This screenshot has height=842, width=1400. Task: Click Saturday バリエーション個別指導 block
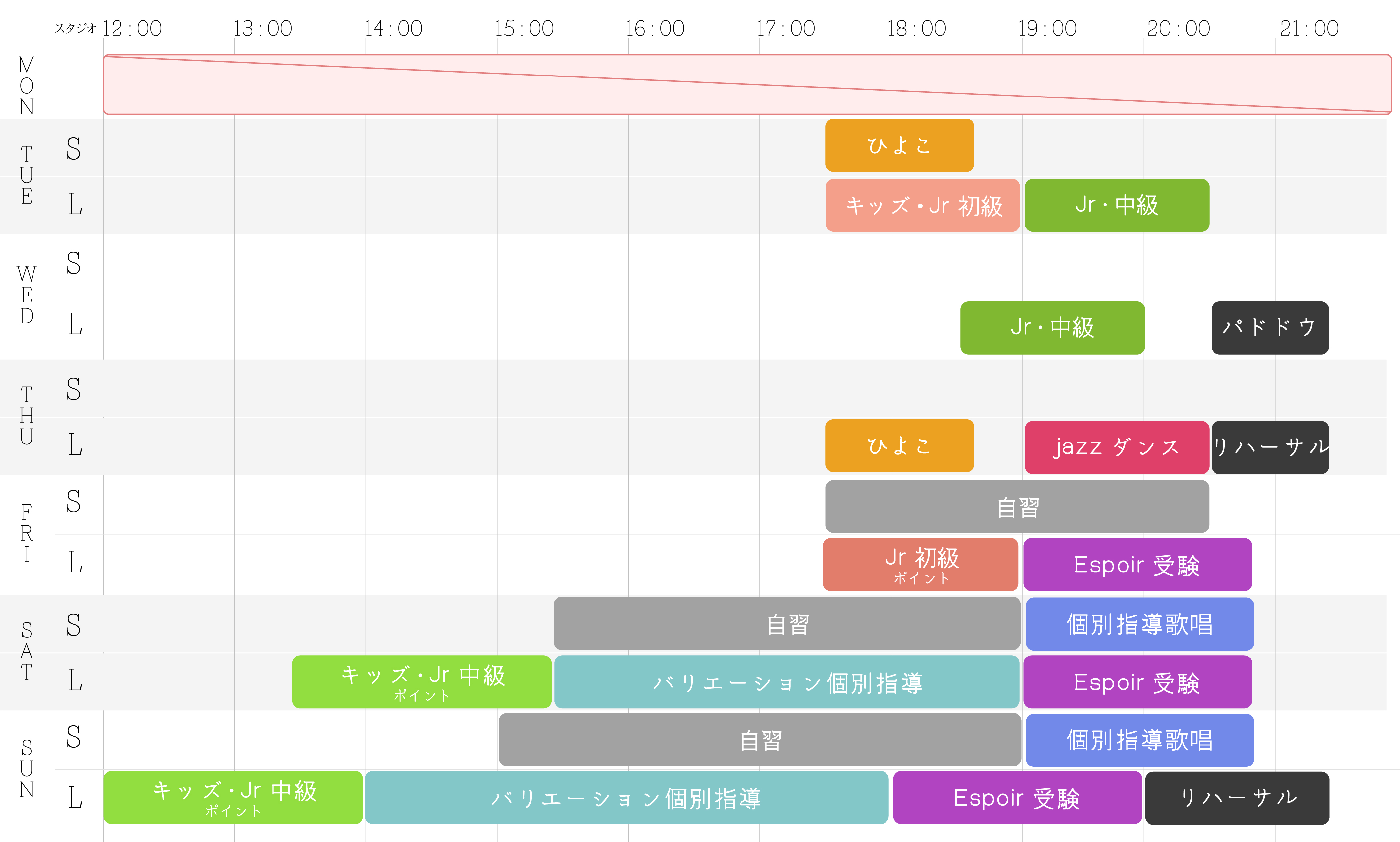(x=787, y=682)
